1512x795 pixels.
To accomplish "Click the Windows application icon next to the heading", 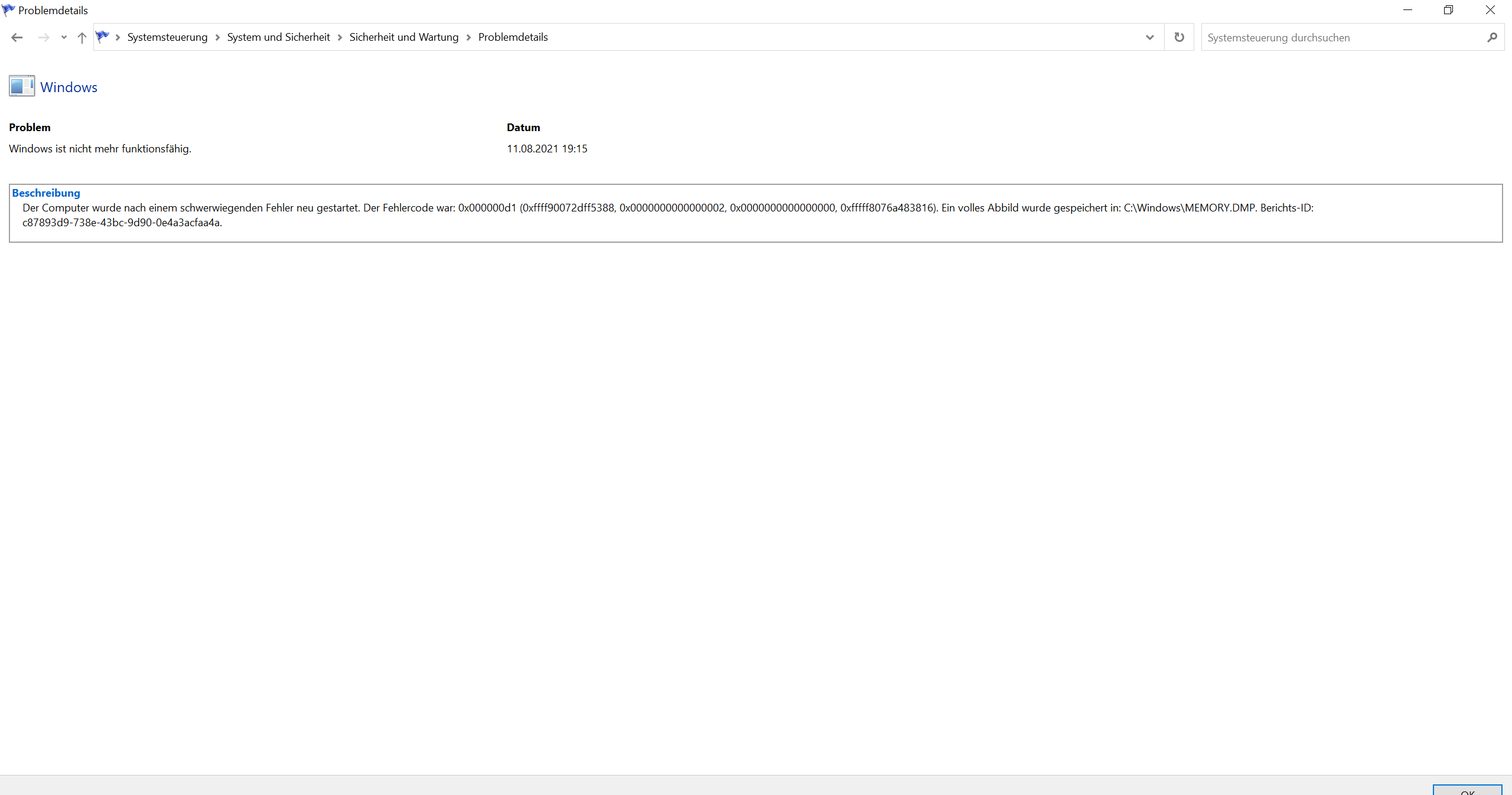I will pos(22,86).
